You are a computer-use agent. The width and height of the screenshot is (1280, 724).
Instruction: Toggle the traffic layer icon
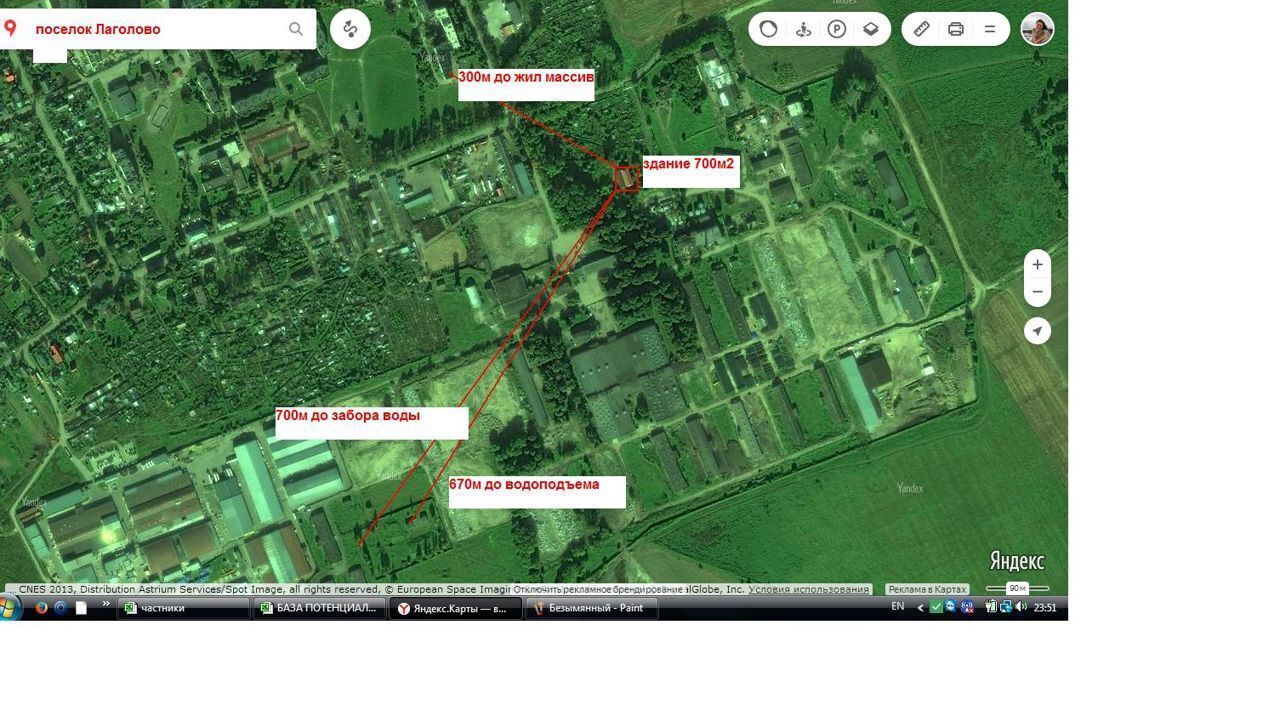[768, 29]
